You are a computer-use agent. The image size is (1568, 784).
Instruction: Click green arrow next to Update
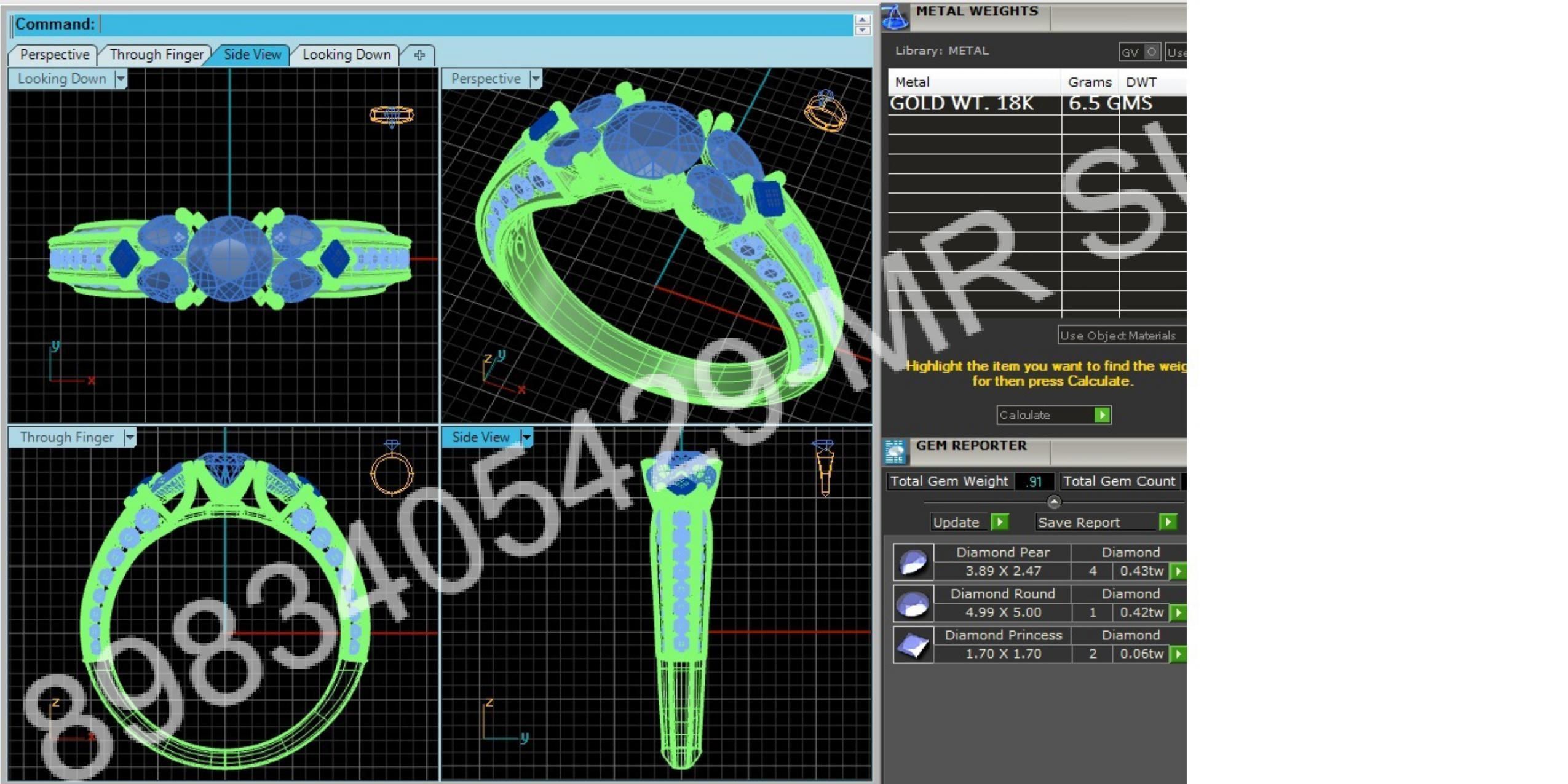click(x=1000, y=522)
